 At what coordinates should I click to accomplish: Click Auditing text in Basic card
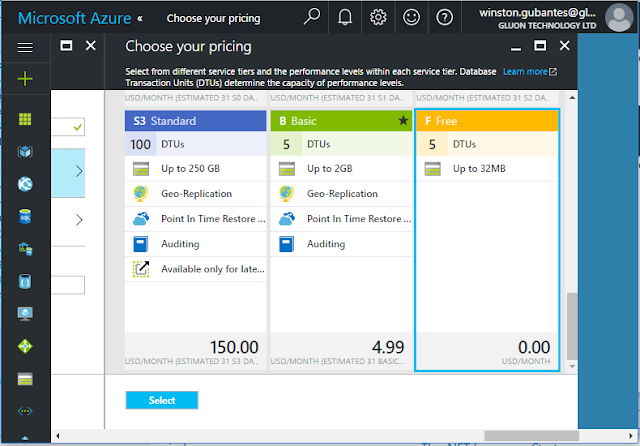pos(326,244)
